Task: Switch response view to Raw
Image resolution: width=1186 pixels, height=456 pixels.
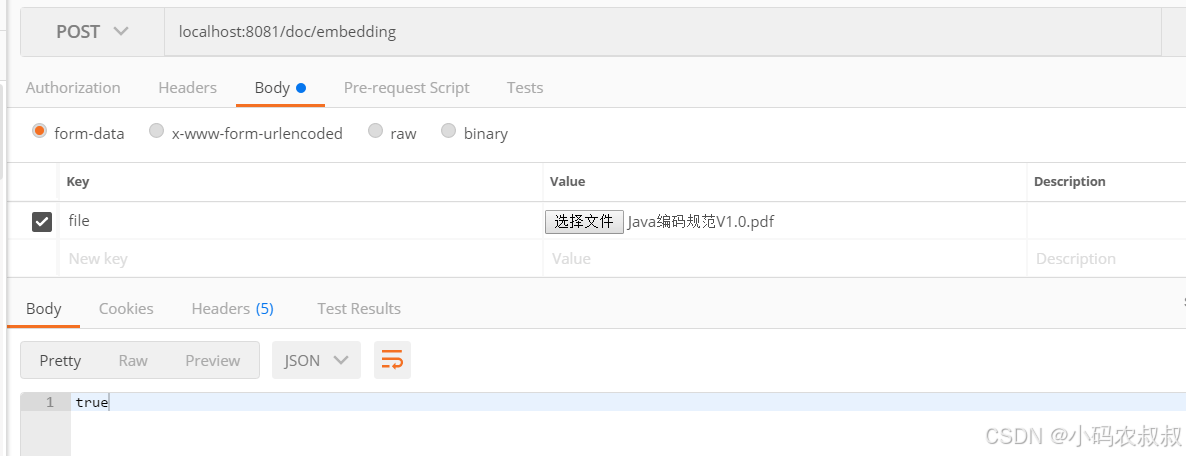Action: tap(133, 360)
